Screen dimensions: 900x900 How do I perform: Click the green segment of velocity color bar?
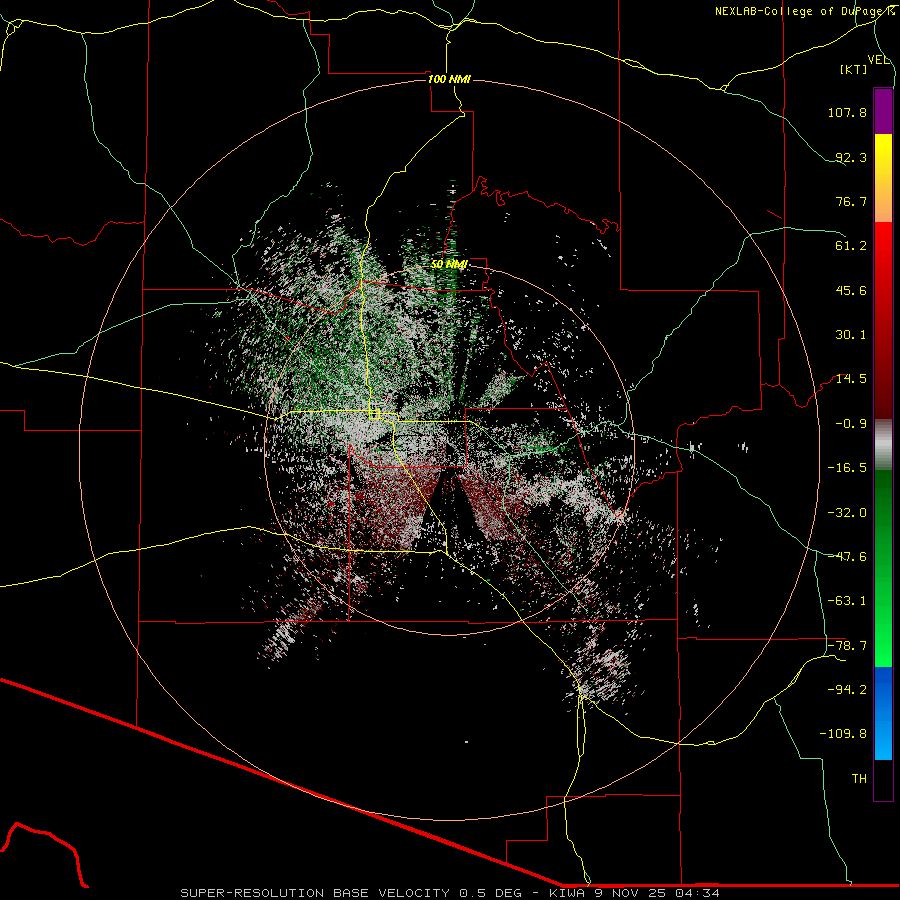pyautogui.click(x=883, y=568)
